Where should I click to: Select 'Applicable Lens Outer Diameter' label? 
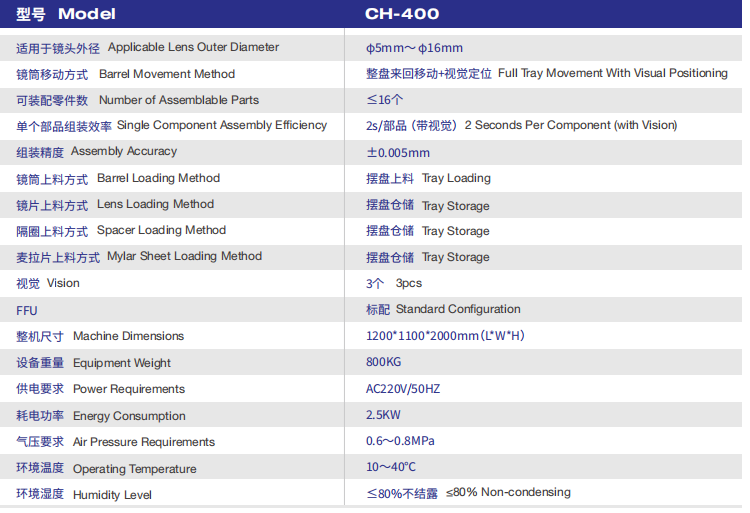193,47
